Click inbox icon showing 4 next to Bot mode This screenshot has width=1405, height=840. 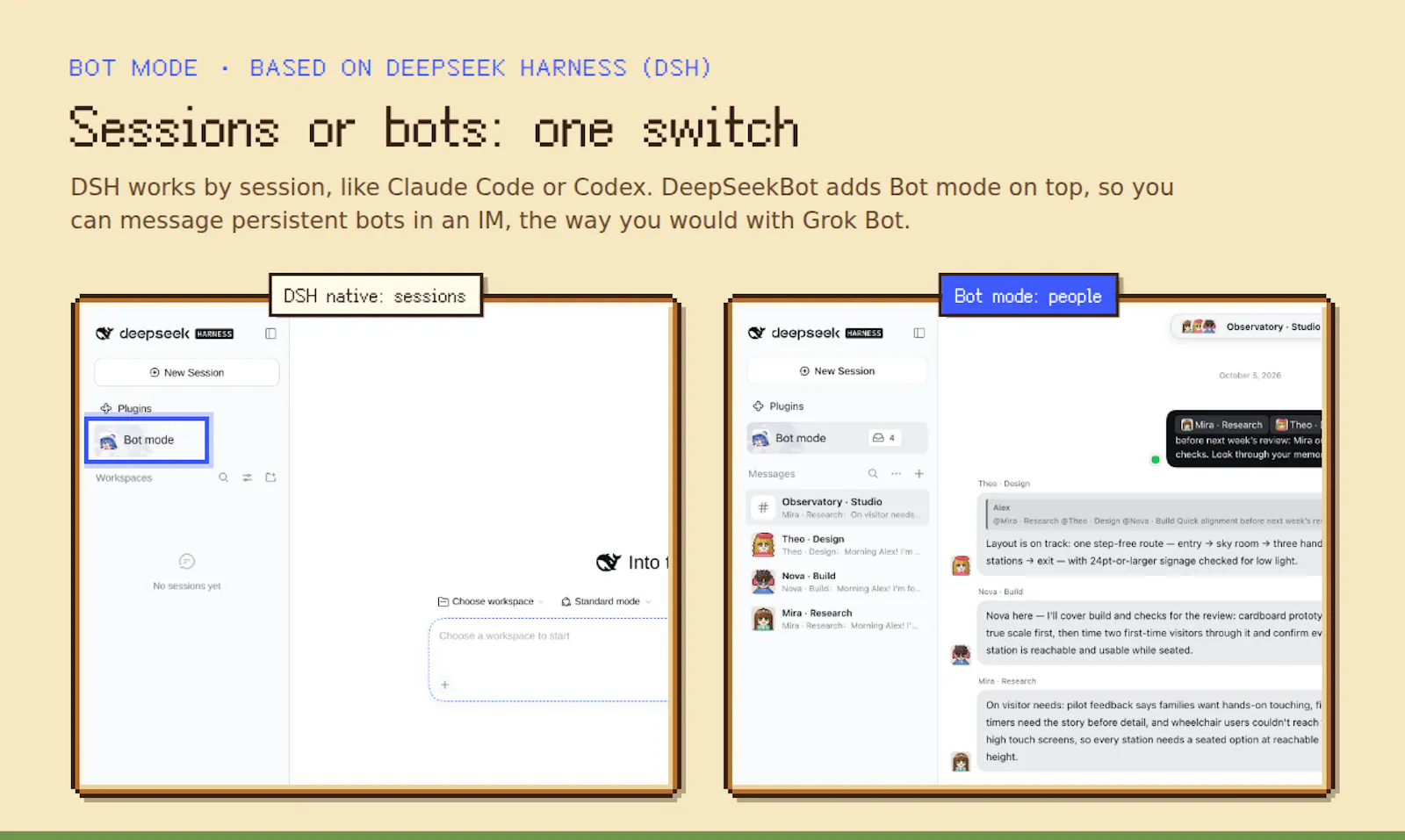pyautogui.click(x=883, y=438)
